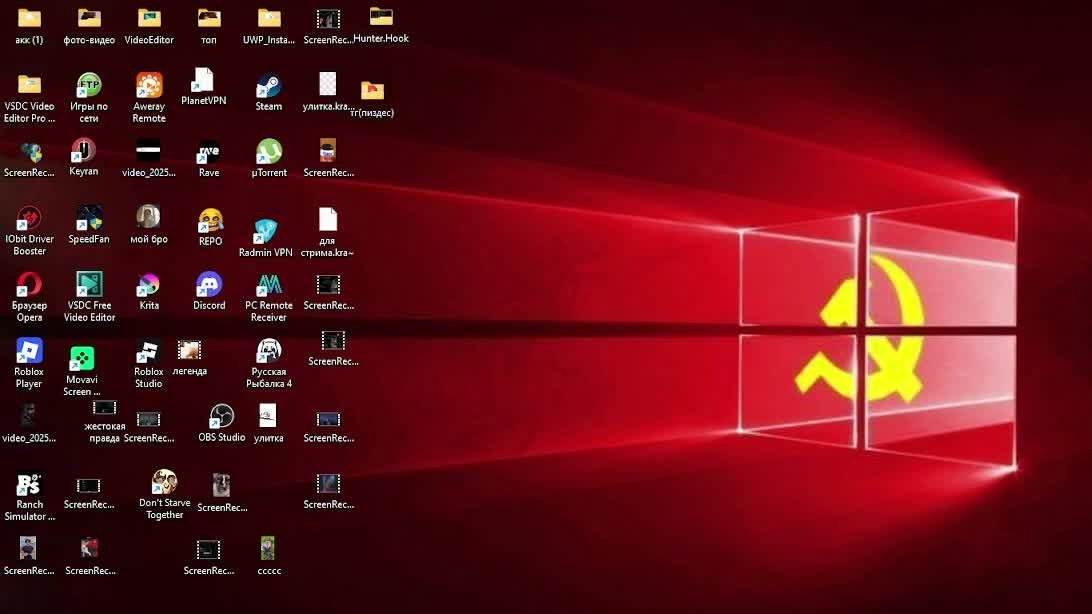Open Movavi Screen recorder shortcut
Image resolution: width=1092 pixels, height=614 pixels.
[x=81, y=359]
